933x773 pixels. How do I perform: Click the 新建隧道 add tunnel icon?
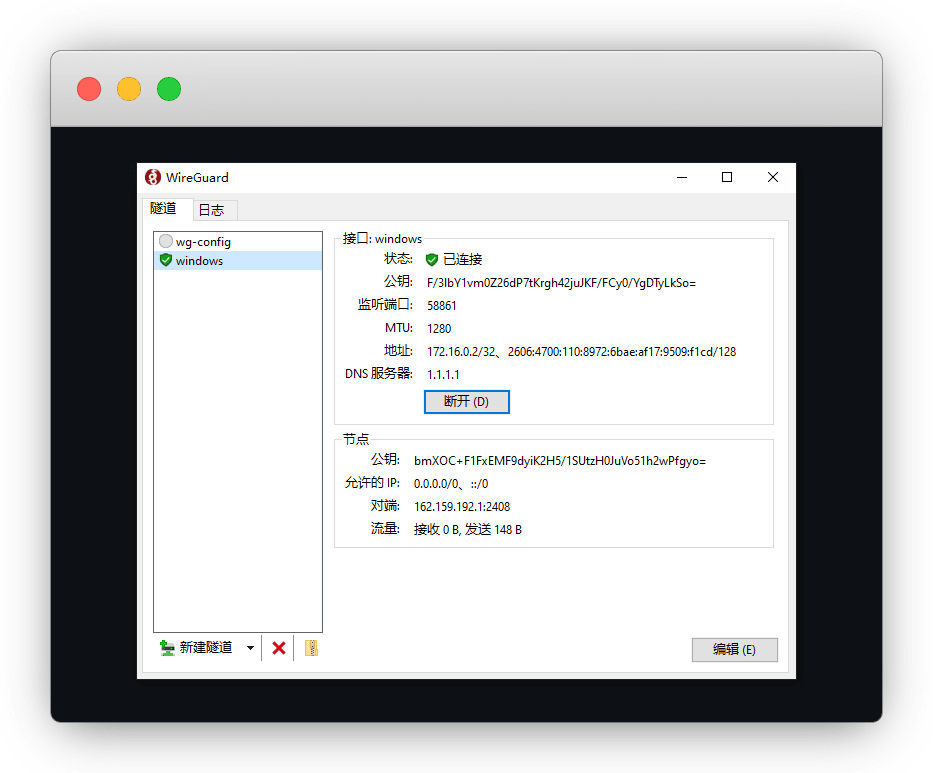click(x=167, y=648)
